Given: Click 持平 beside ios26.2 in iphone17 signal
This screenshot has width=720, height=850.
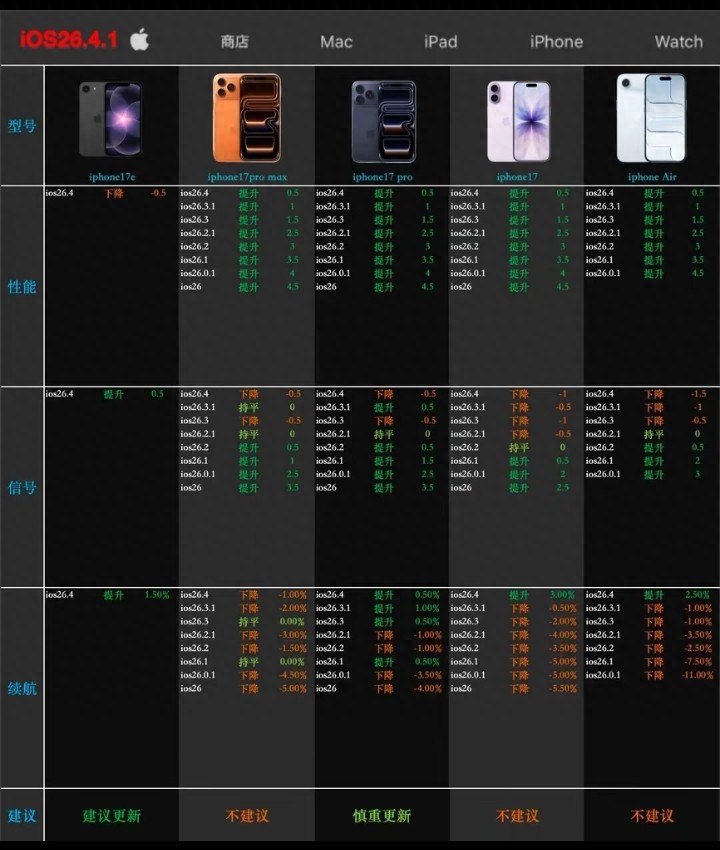Looking at the screenshot, I should tap(519, 448).
